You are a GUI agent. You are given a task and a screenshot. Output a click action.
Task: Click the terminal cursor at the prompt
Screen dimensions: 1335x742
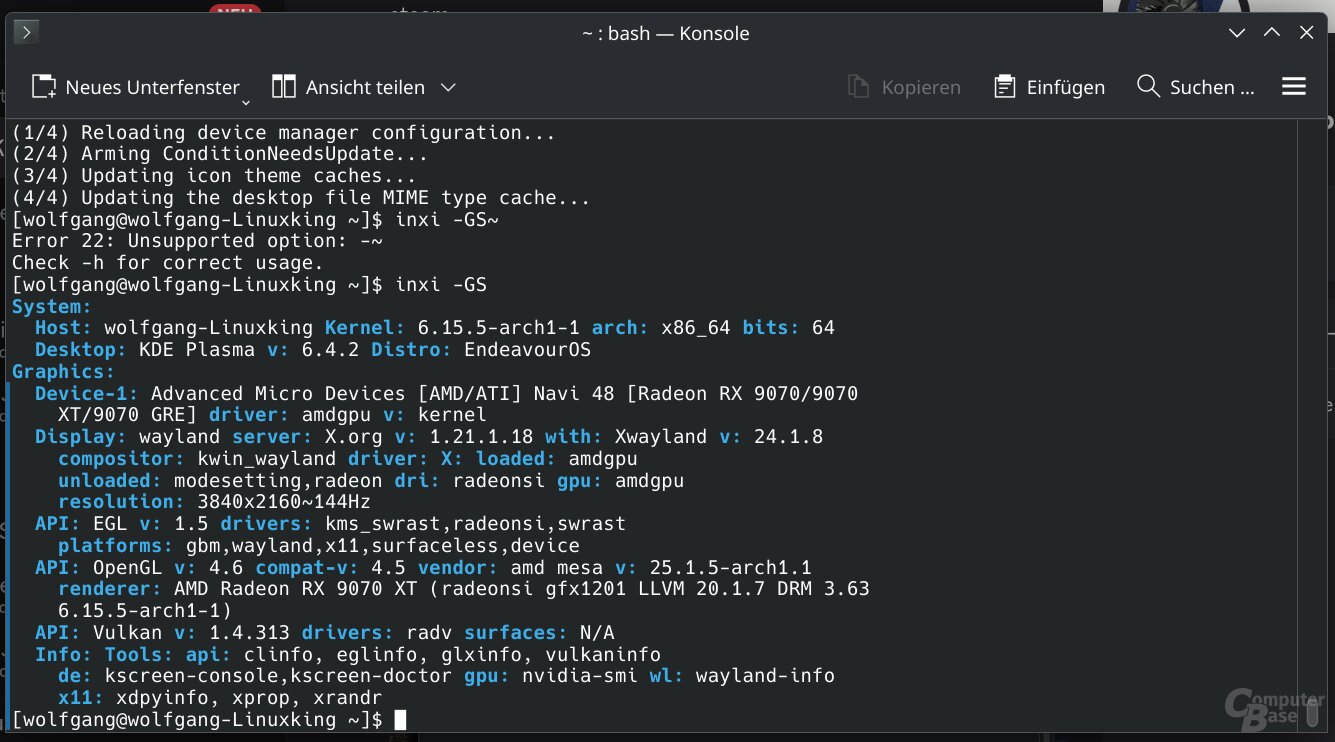coord(400,720)
